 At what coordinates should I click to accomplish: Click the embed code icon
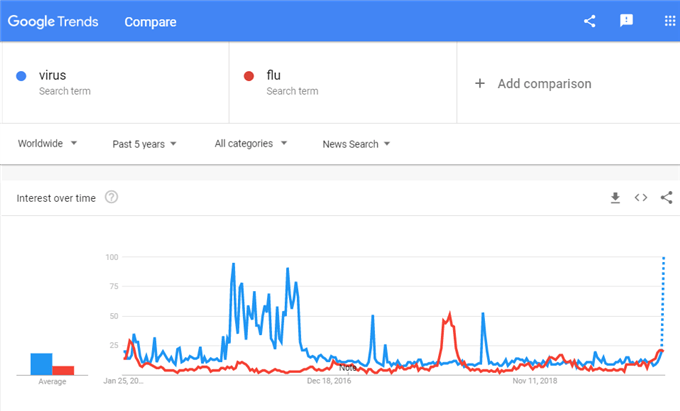click(641, 198)
